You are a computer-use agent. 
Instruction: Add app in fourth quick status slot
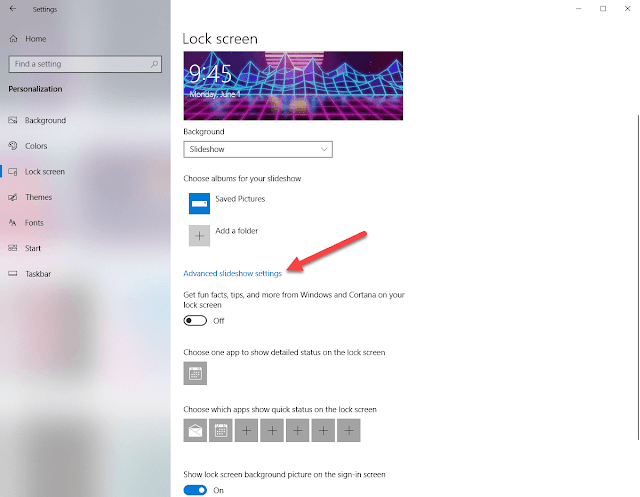pyautogui.click(x=272, y=430)
